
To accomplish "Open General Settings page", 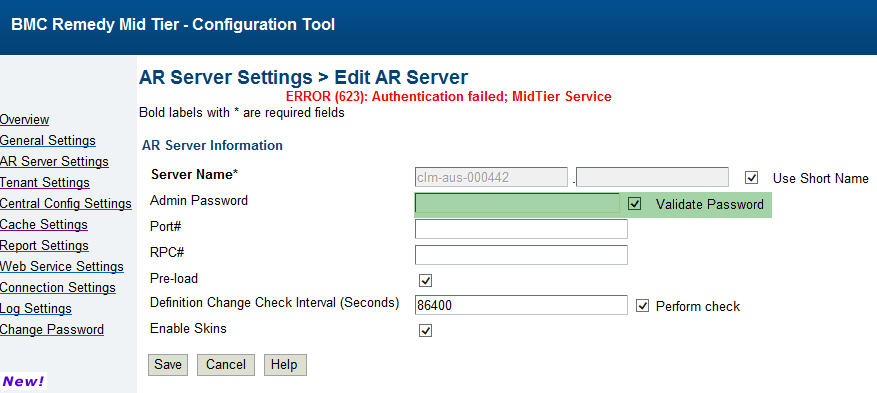I will pyautogui.click(x=48, y=140).
